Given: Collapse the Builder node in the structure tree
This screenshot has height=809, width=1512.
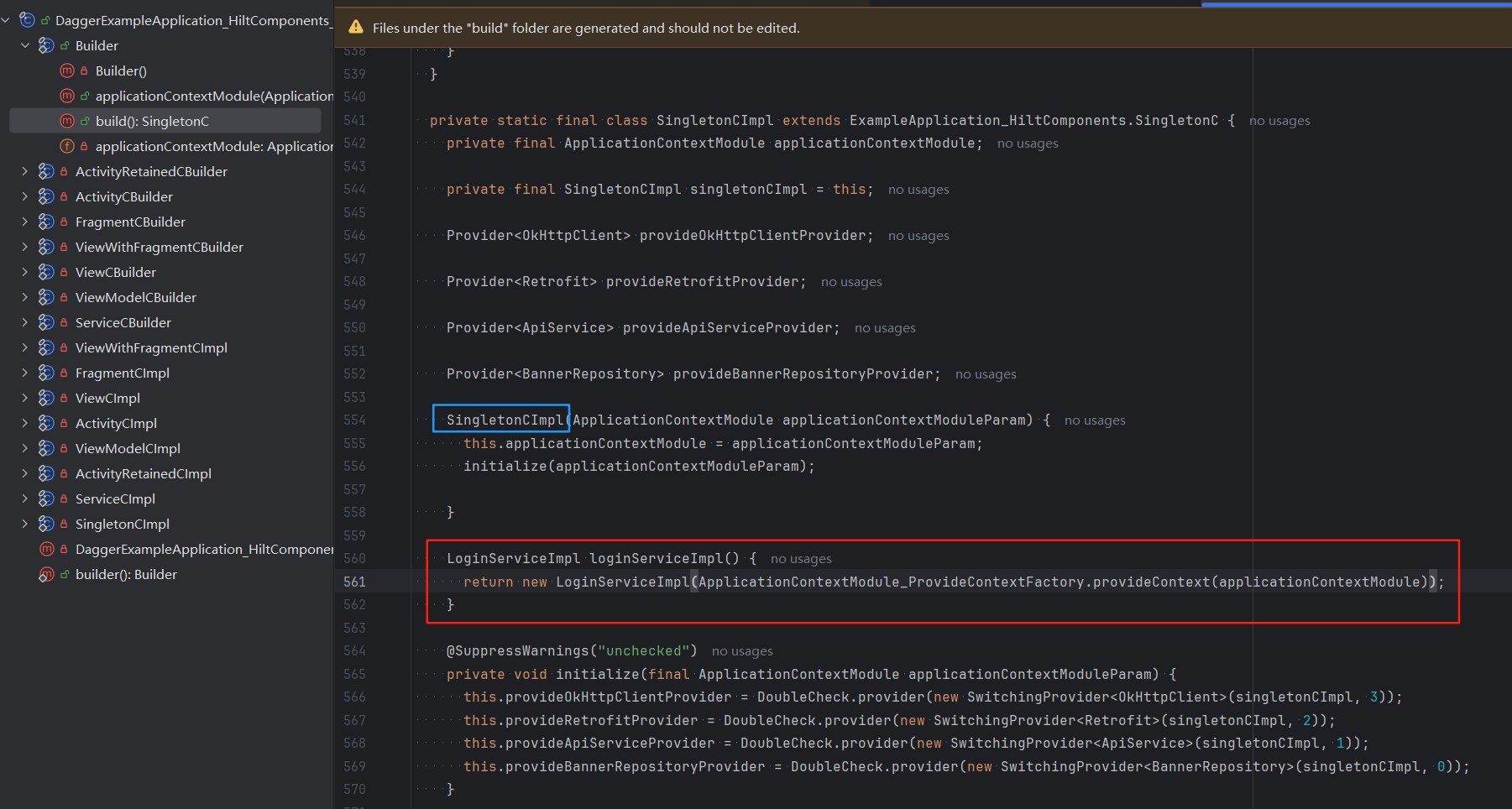Looking at the screenshot, I should [25, 46].
